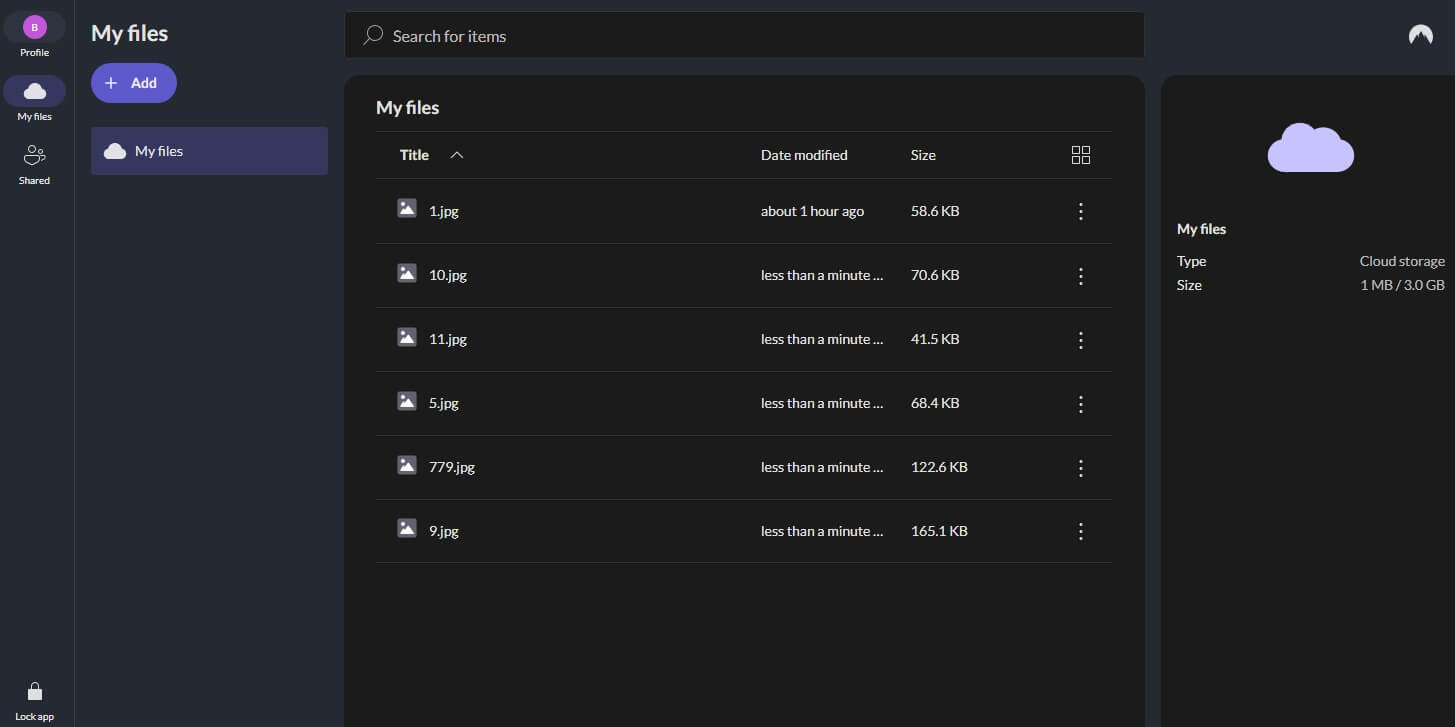Focus the Search for items field

[x=744, y=35]
